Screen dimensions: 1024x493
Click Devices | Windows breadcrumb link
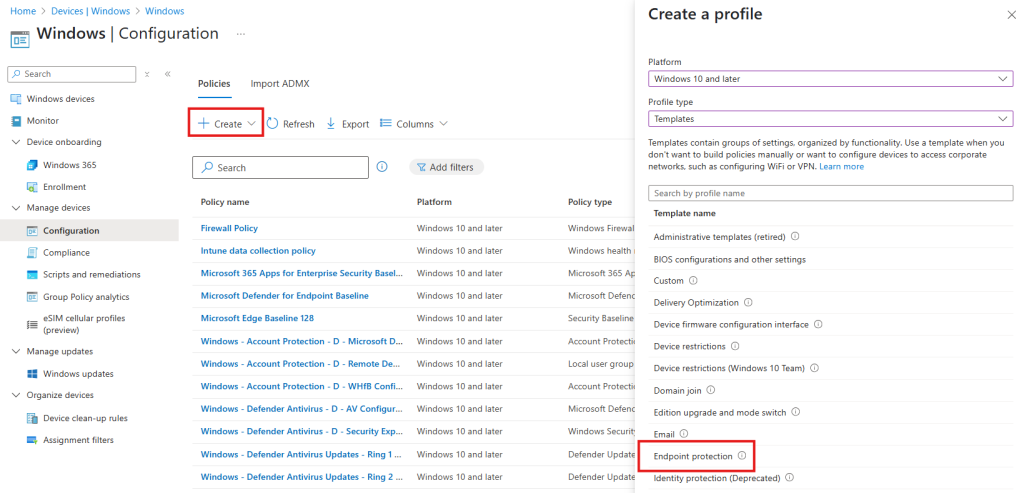tap(89, 11)
